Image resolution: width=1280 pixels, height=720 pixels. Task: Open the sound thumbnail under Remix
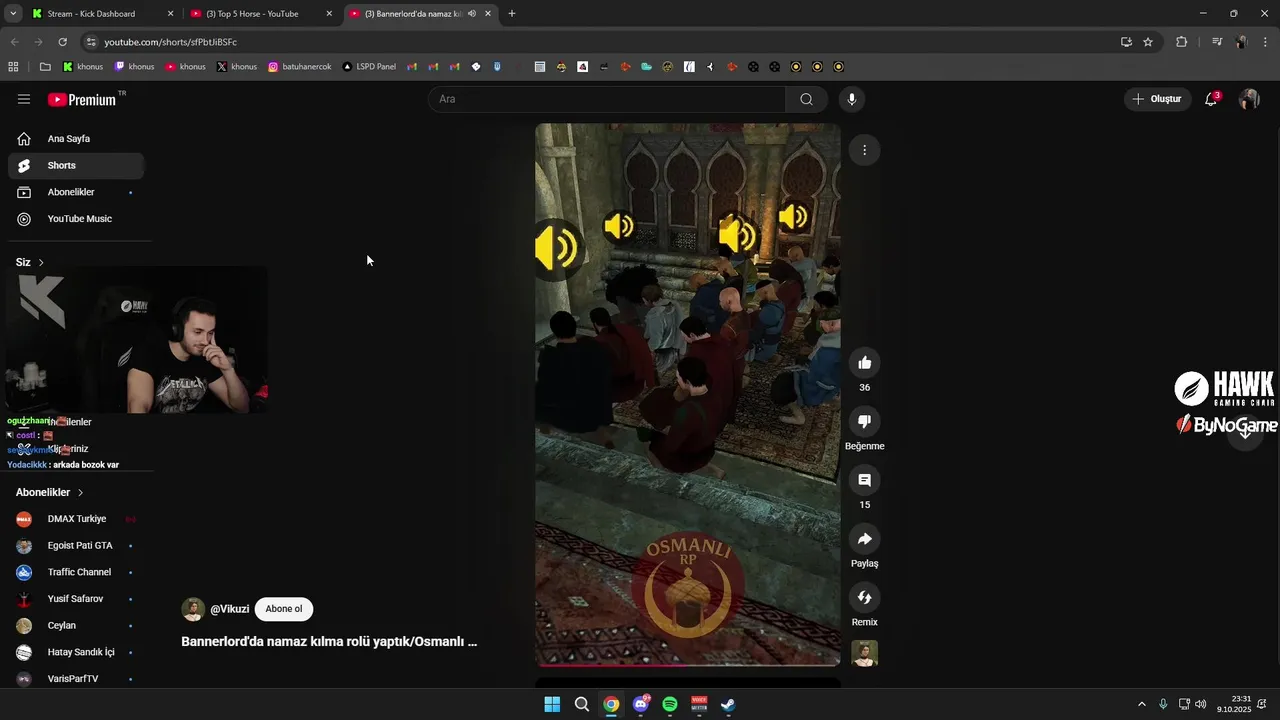pos(864,653)
